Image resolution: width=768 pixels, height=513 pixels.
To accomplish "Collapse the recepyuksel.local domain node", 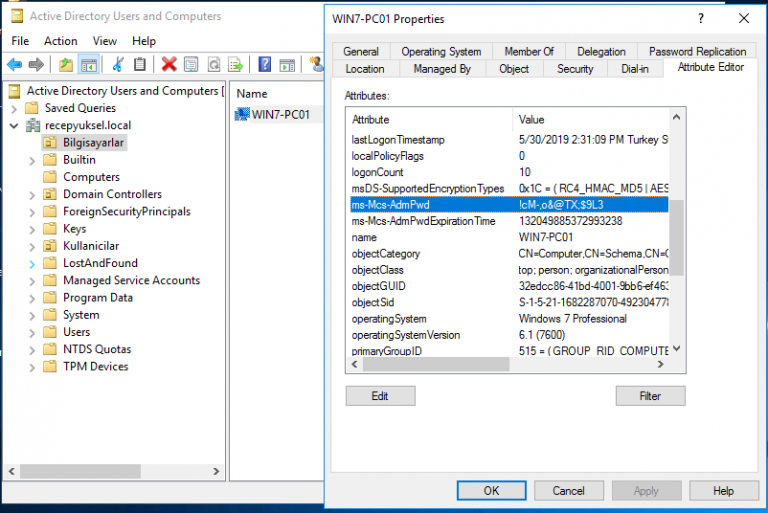I will (14, 126).
